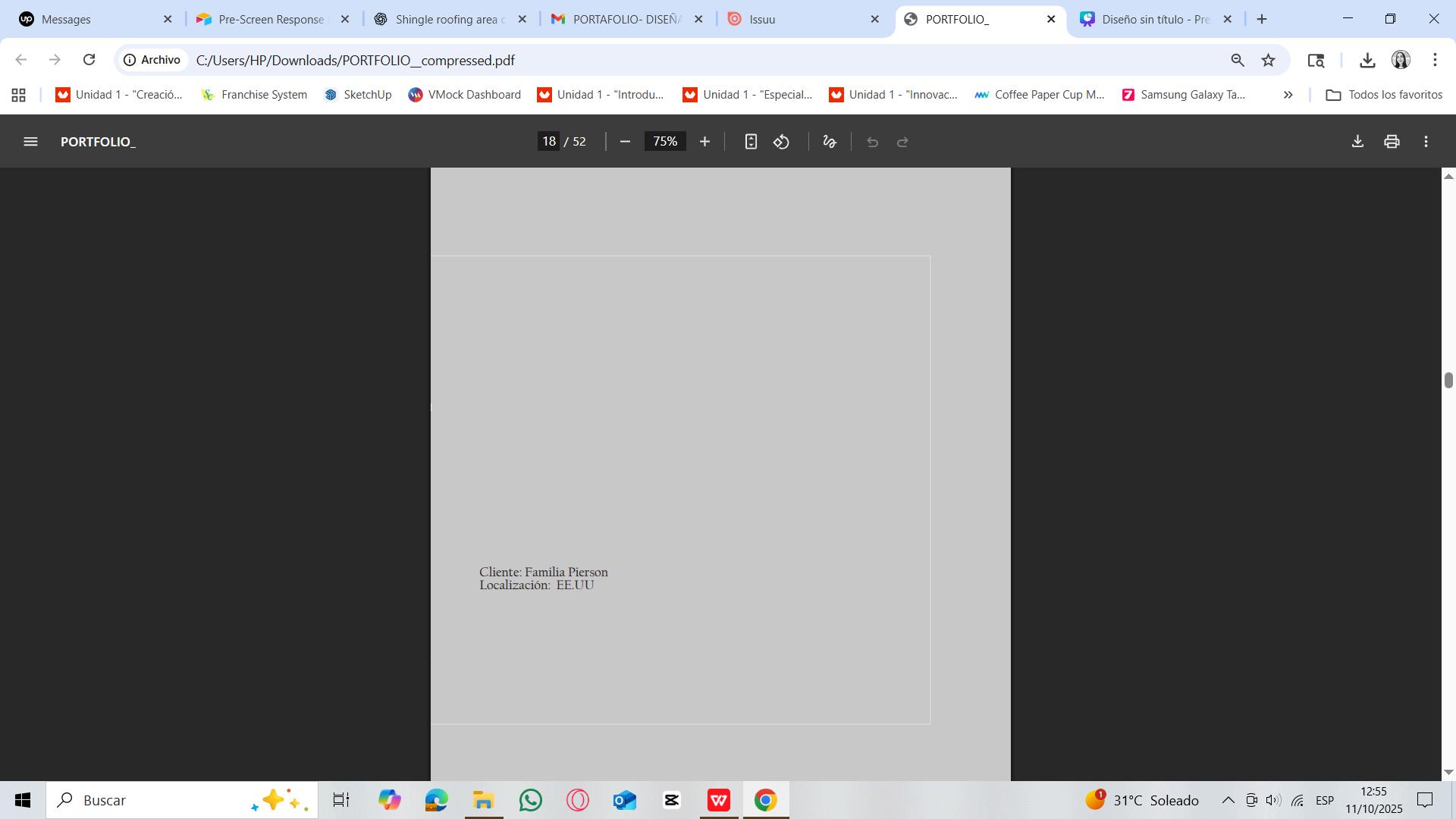Zoom in with the plus button
This screenshot has height=819, width=1456.
click(x=704, y=142)
